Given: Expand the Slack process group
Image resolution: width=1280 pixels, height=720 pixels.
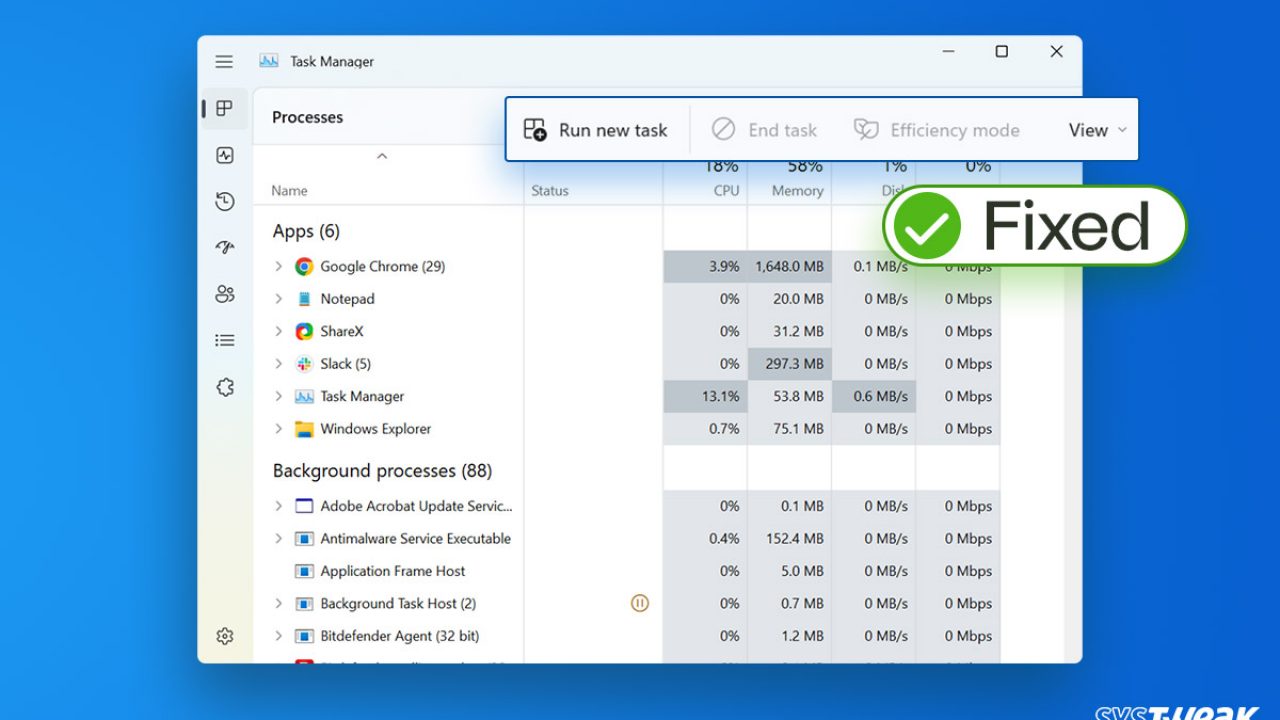Looking at the screenshot, I should tap(279, 364).
